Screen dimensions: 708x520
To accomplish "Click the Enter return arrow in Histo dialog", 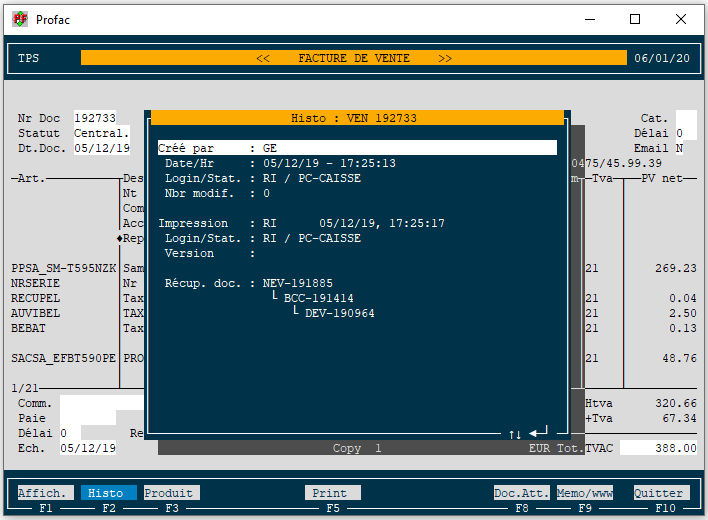I will tap(539, 432).
